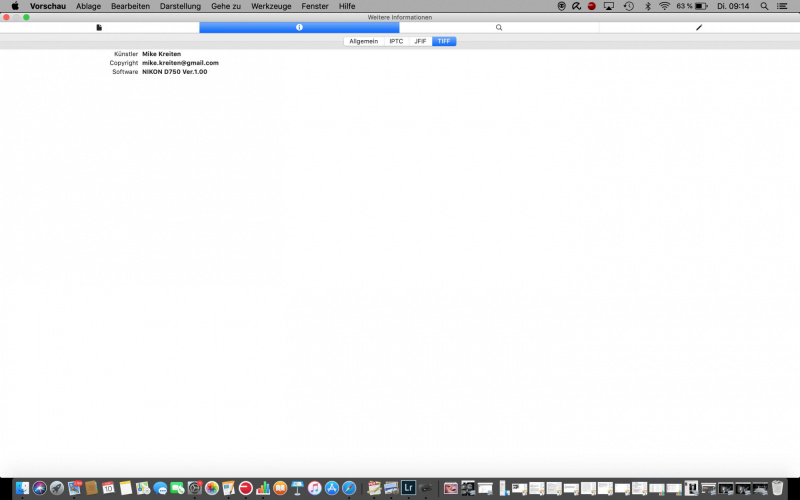Click the Künstler label
This screenshot has height=500, width=800.
pos(126,54)
